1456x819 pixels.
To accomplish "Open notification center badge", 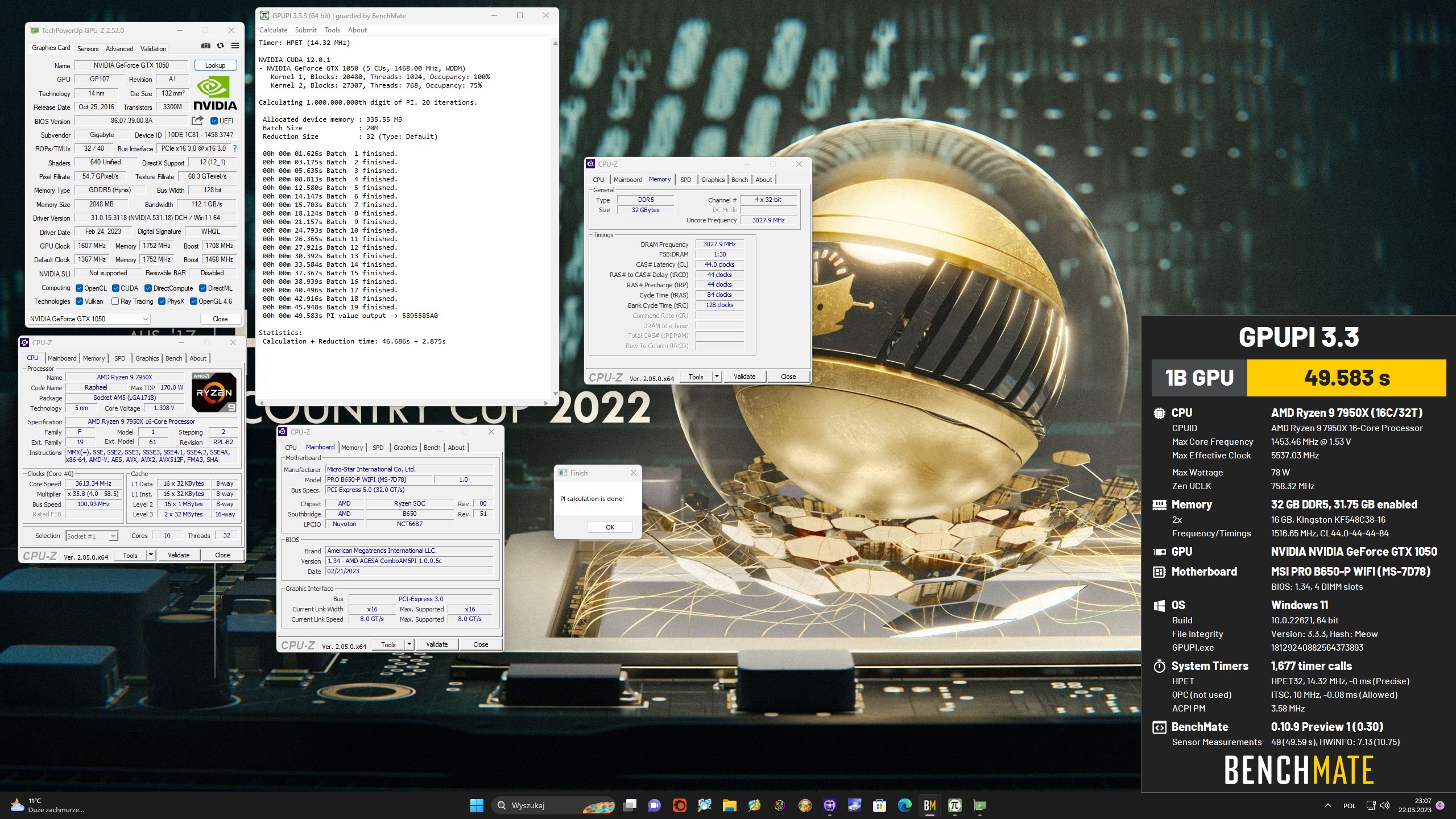I will click(1440, 805).
